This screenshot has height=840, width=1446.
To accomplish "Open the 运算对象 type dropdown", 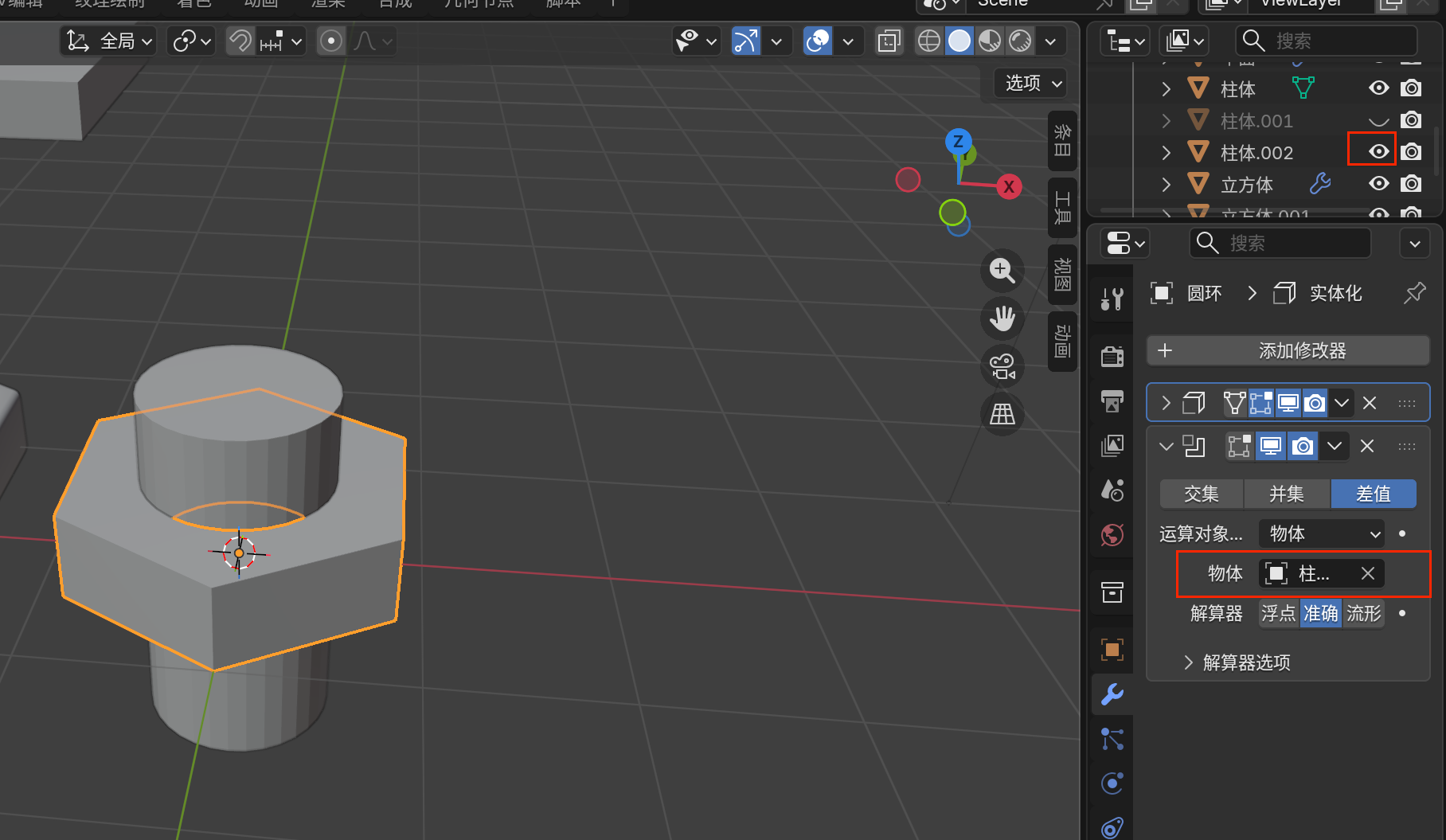I will [1323, 533].
